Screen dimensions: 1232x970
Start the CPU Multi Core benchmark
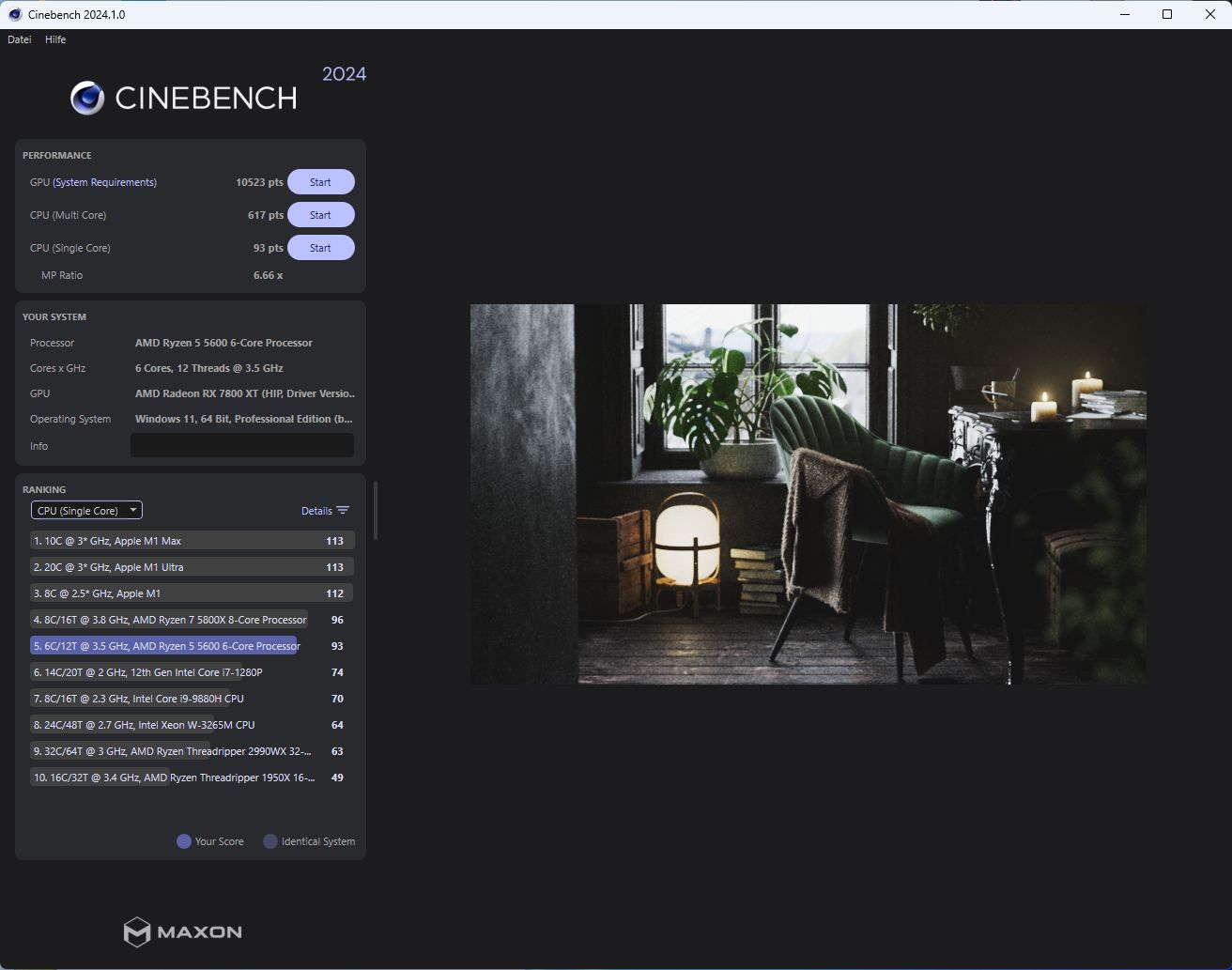[x=321, y=215]
